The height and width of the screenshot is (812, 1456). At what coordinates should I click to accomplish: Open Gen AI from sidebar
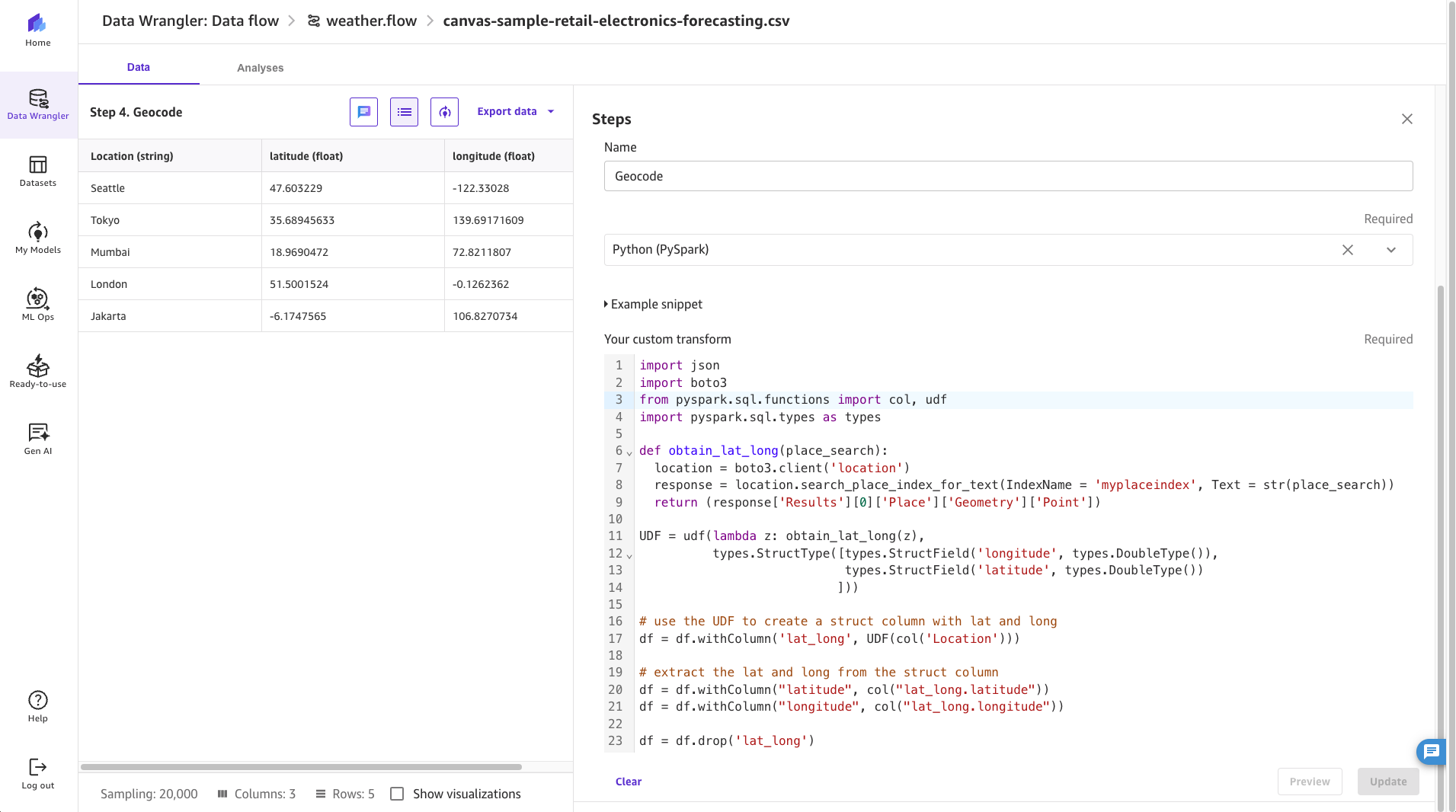click(x=38, y=440)
